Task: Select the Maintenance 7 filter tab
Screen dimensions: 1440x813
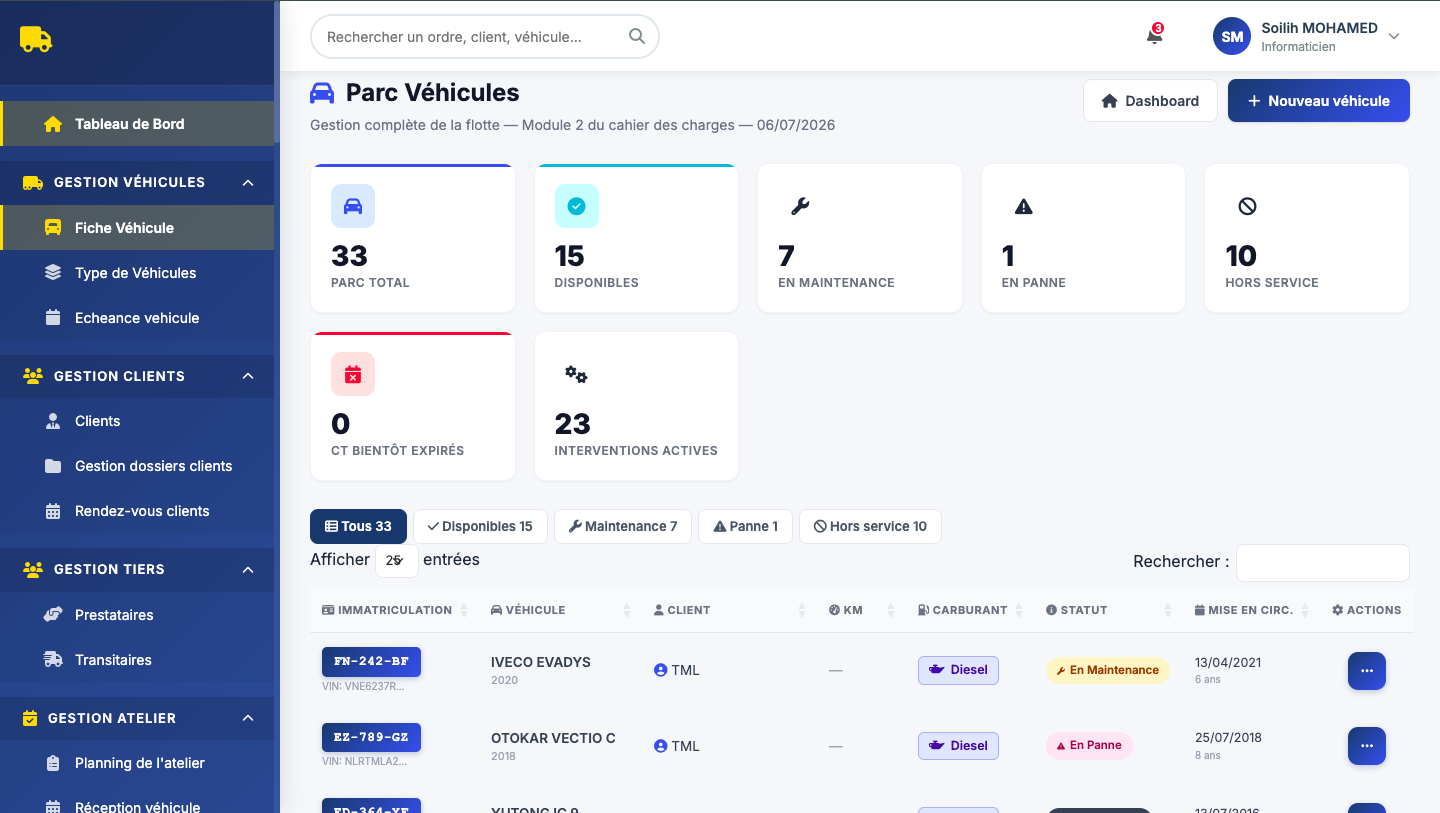Action: 623,526
